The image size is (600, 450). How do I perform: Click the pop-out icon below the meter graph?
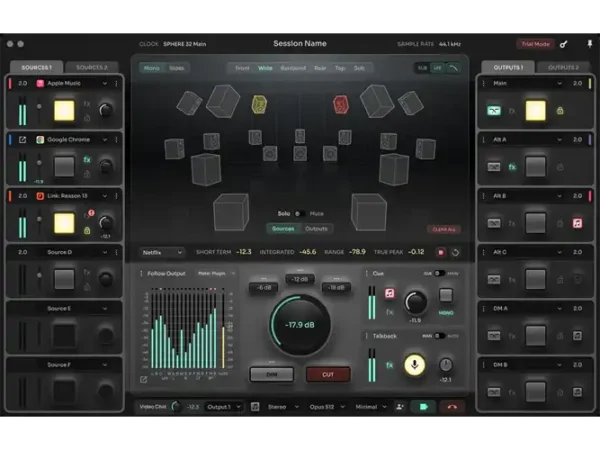[143, 379]
